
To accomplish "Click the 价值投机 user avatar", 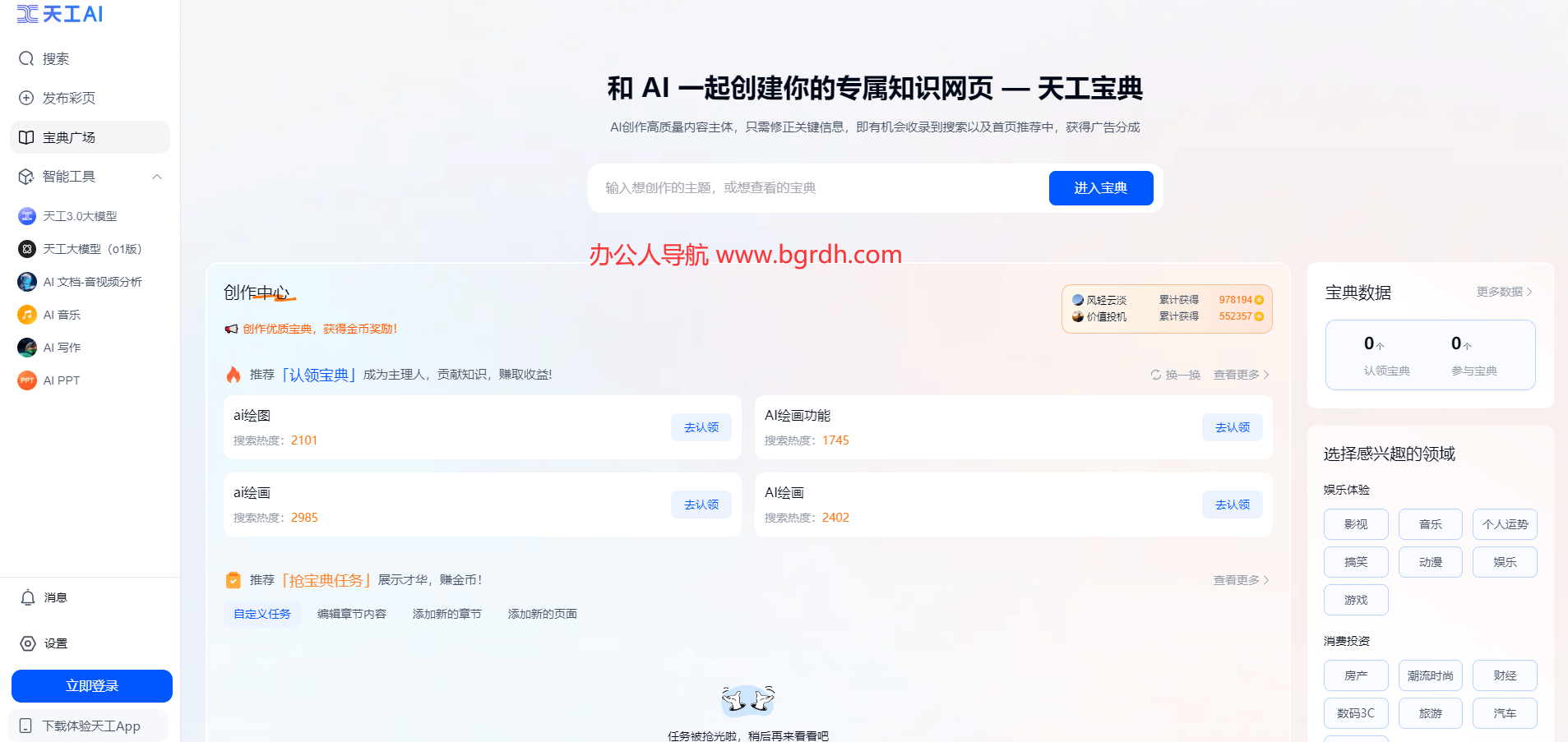I will click(x=1078, y=316).
